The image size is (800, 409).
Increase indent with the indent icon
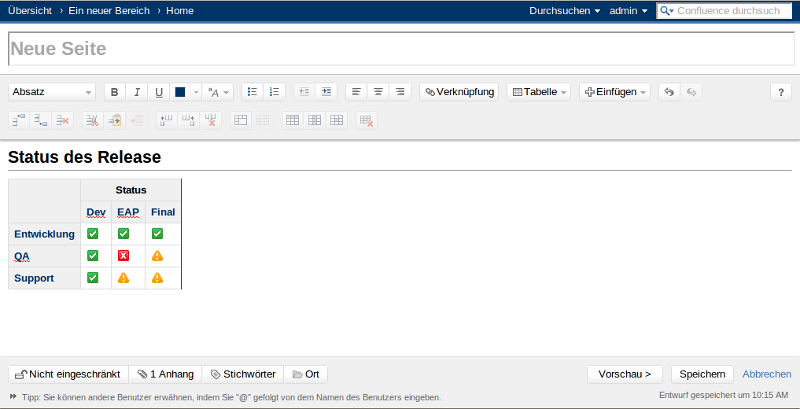(x=325, y=92)
